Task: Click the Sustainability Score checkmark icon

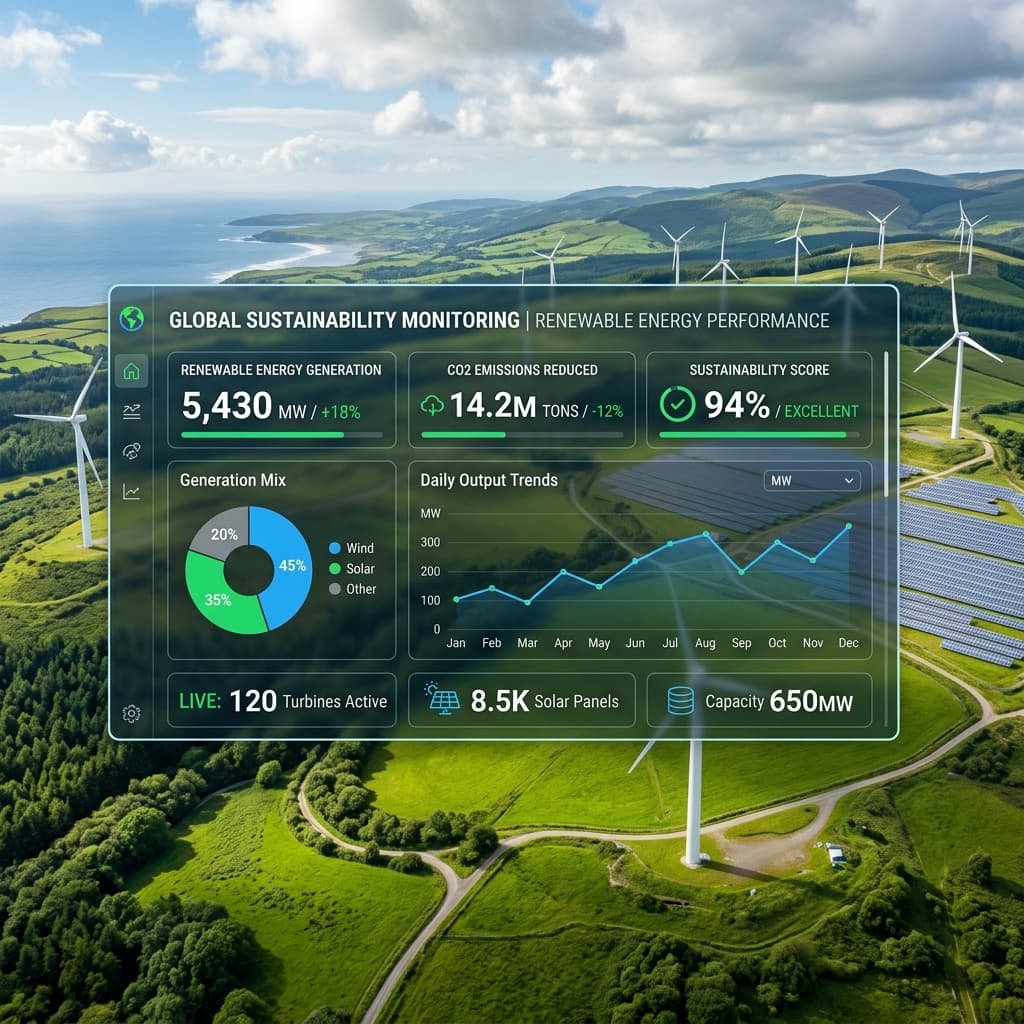Action: (x=677, y=405)
